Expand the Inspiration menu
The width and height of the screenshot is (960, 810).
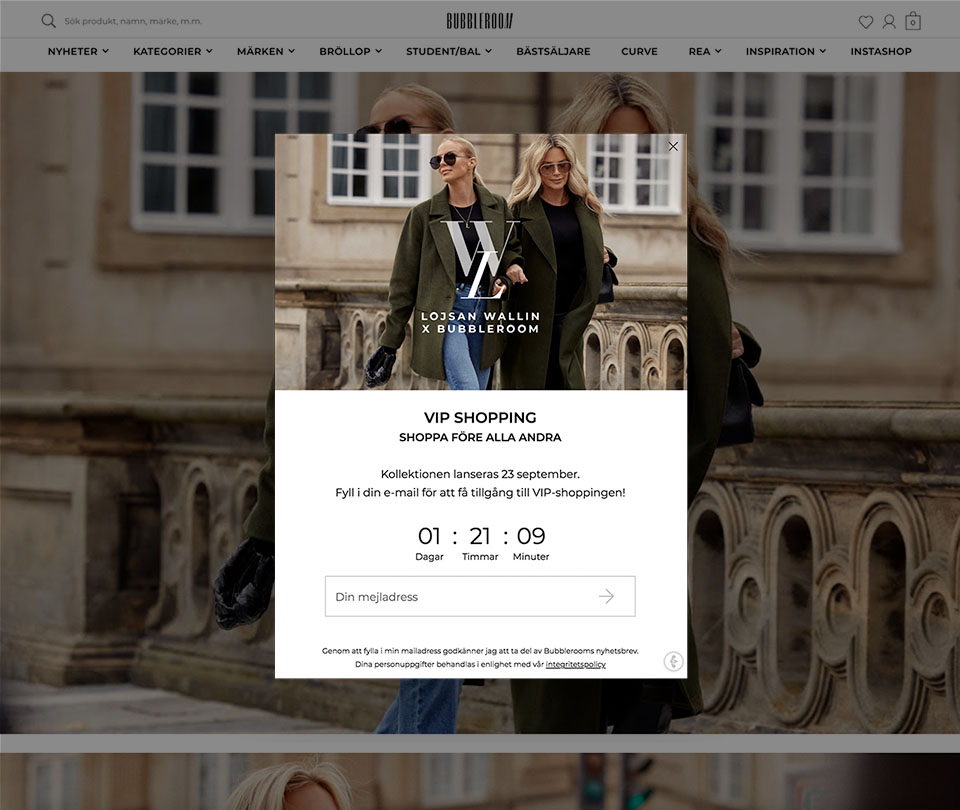(786, 51)
